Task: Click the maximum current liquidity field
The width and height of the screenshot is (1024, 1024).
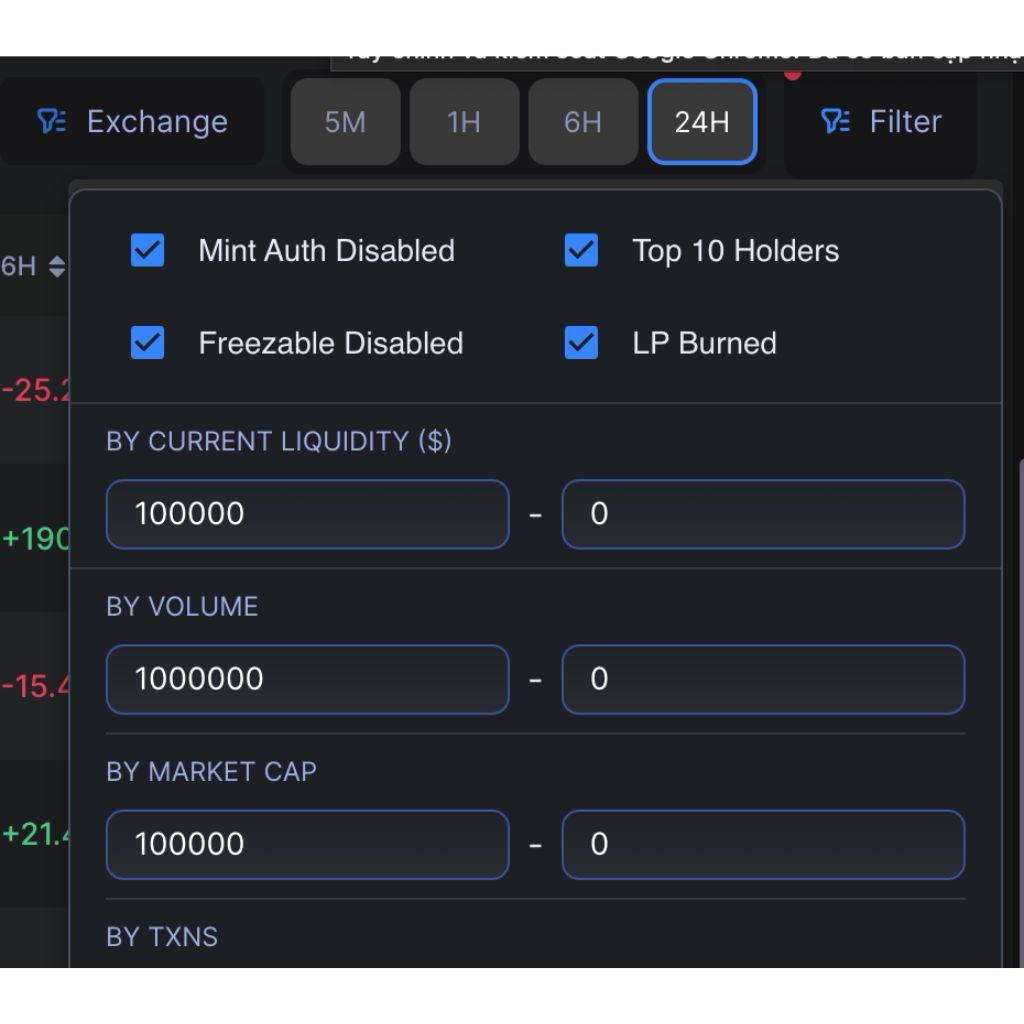Action: tap(763, 514)
